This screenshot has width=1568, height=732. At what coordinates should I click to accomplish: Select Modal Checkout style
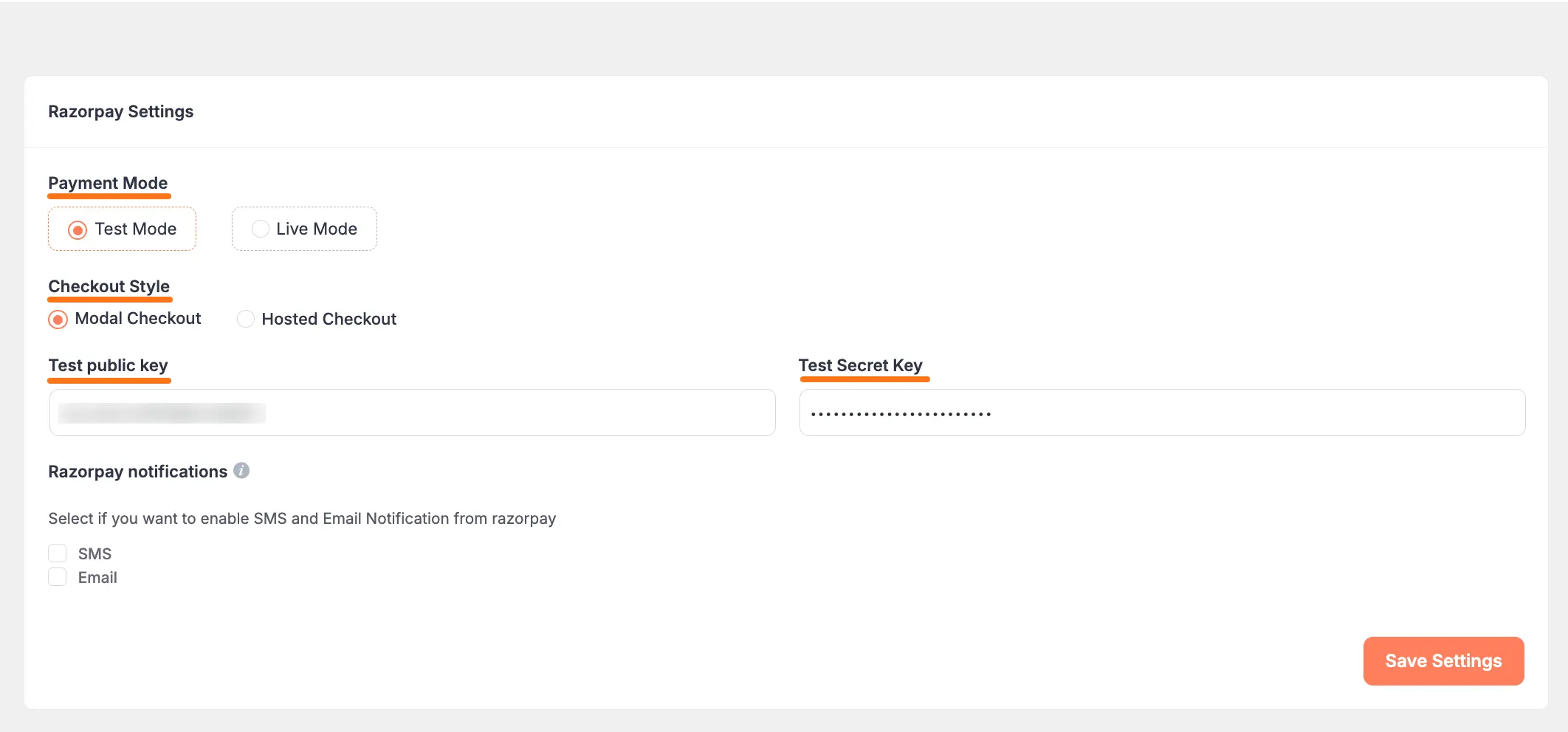coord(57,319)
